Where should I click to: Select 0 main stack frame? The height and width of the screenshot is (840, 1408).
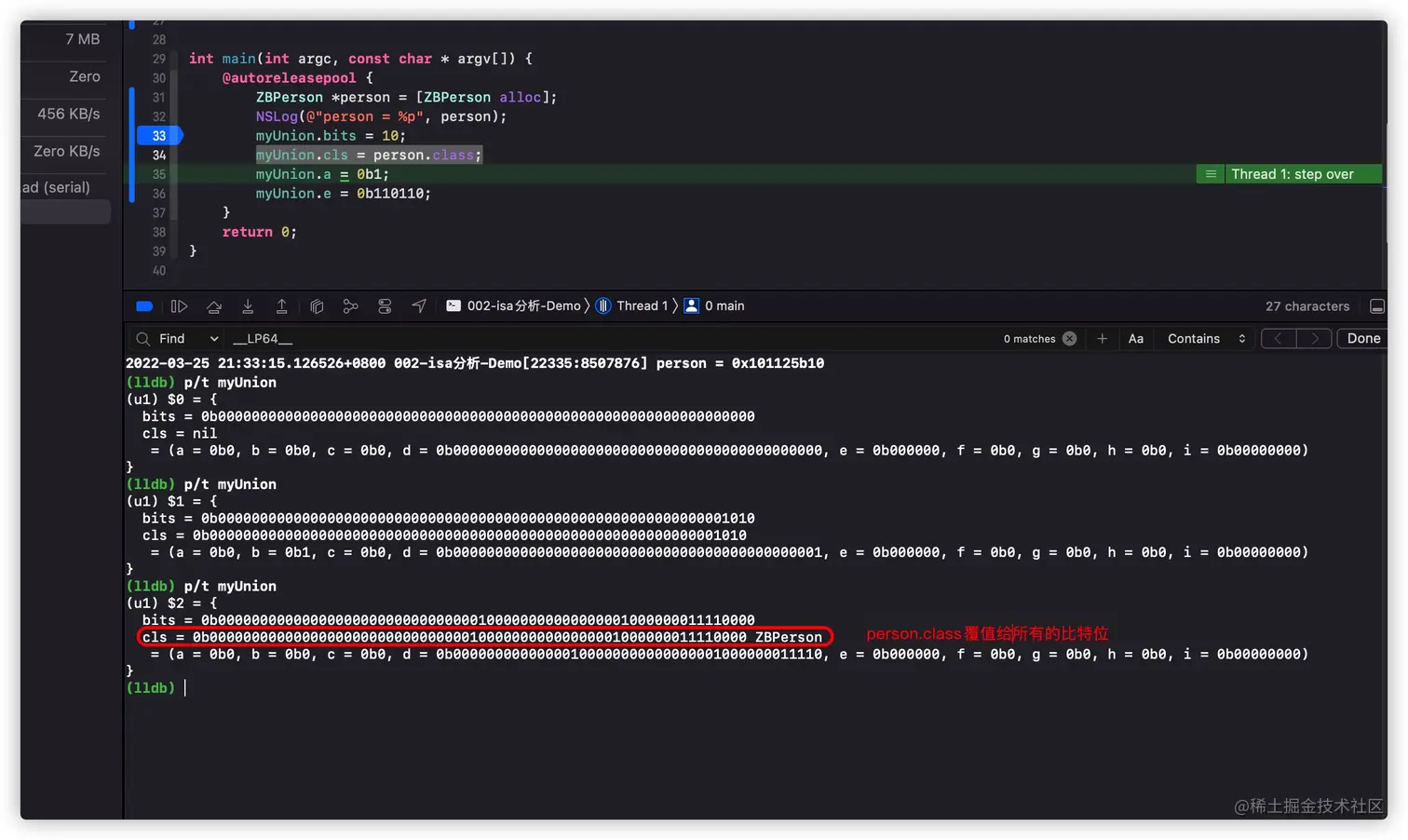point(714,306)
